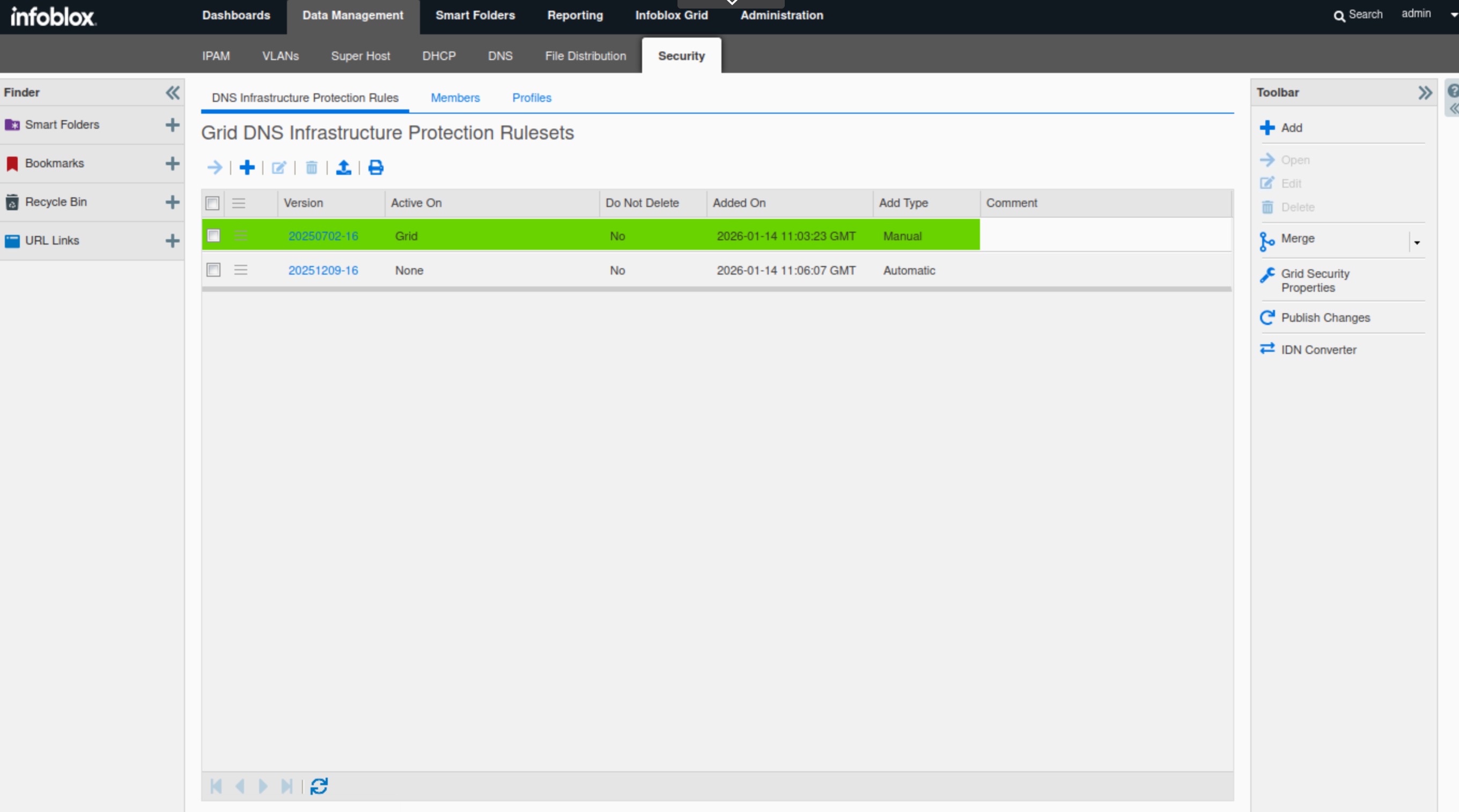Toggle the select-all checkbox in the table header
Viewport: 1459px width, 812px height.
pyautogui.click(x=212, y=203)
